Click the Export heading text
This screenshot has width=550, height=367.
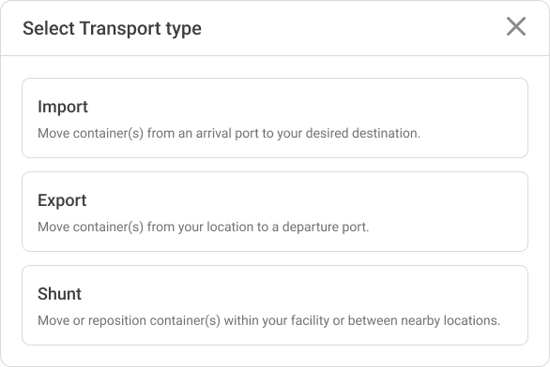click(62, 200)
